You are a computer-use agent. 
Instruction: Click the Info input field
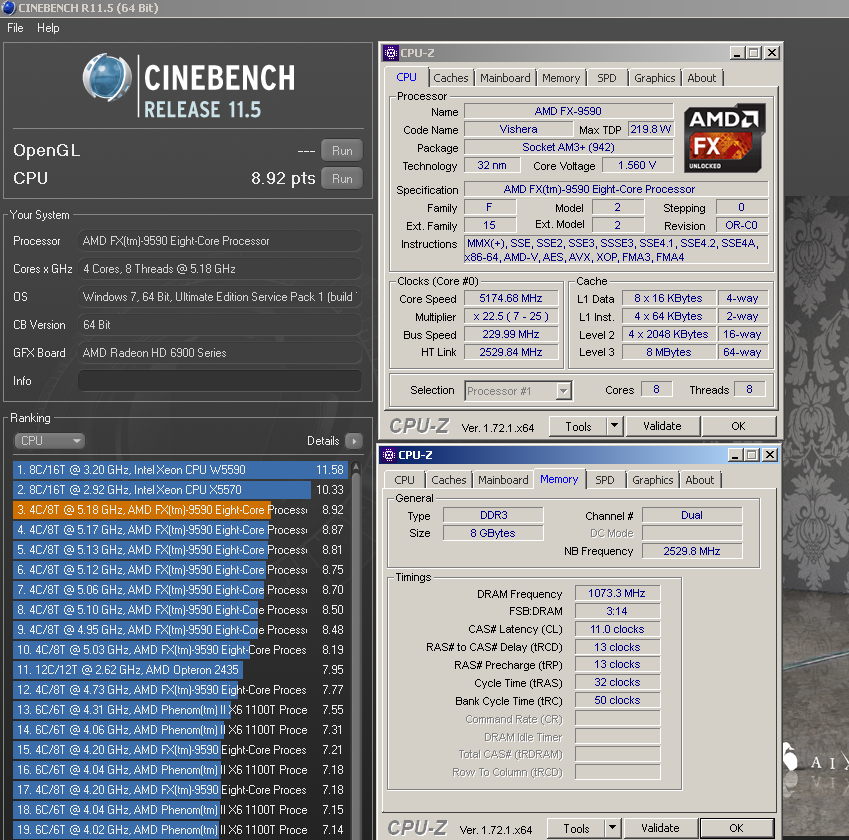coord(220,381)
